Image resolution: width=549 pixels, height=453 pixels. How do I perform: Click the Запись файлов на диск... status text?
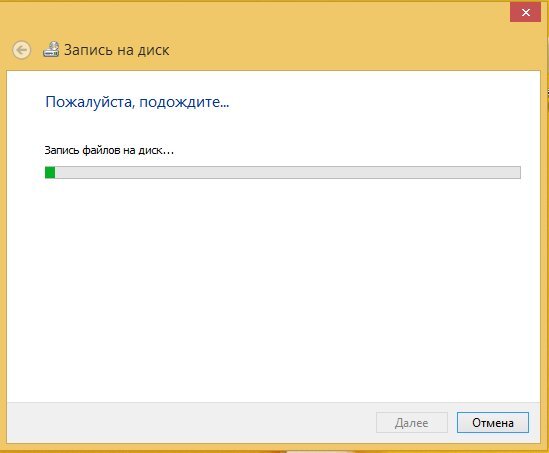click(109, 151)
